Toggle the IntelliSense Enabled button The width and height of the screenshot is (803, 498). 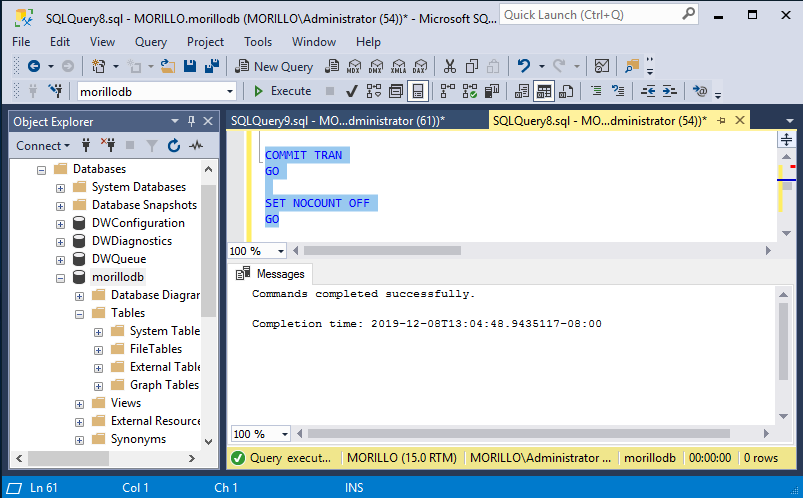[418, 91]
